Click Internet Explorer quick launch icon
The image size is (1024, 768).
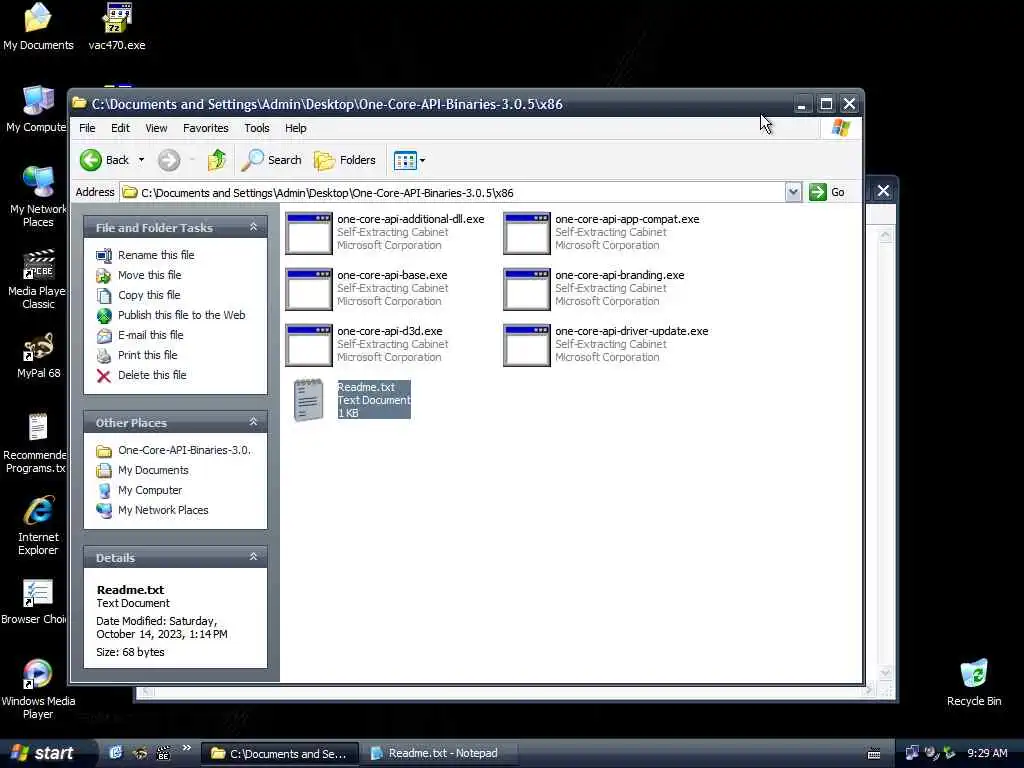116,753
